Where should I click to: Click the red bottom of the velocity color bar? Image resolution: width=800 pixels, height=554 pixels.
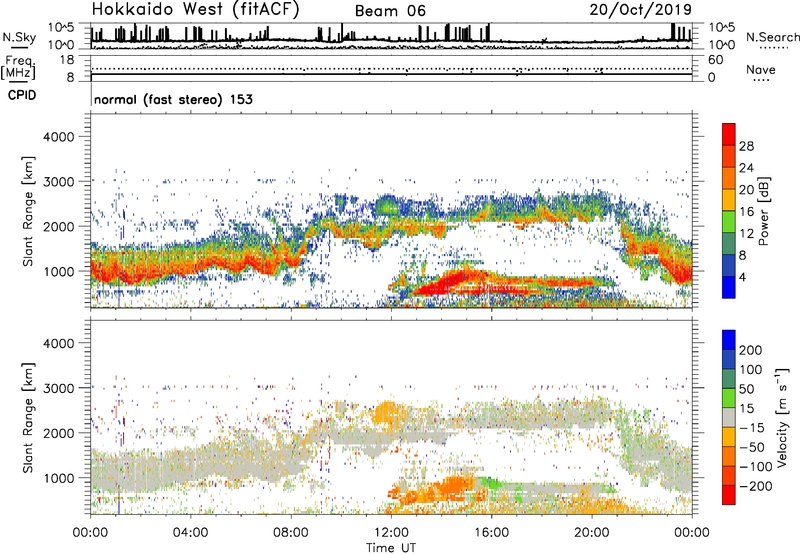(x=729, y=495)
